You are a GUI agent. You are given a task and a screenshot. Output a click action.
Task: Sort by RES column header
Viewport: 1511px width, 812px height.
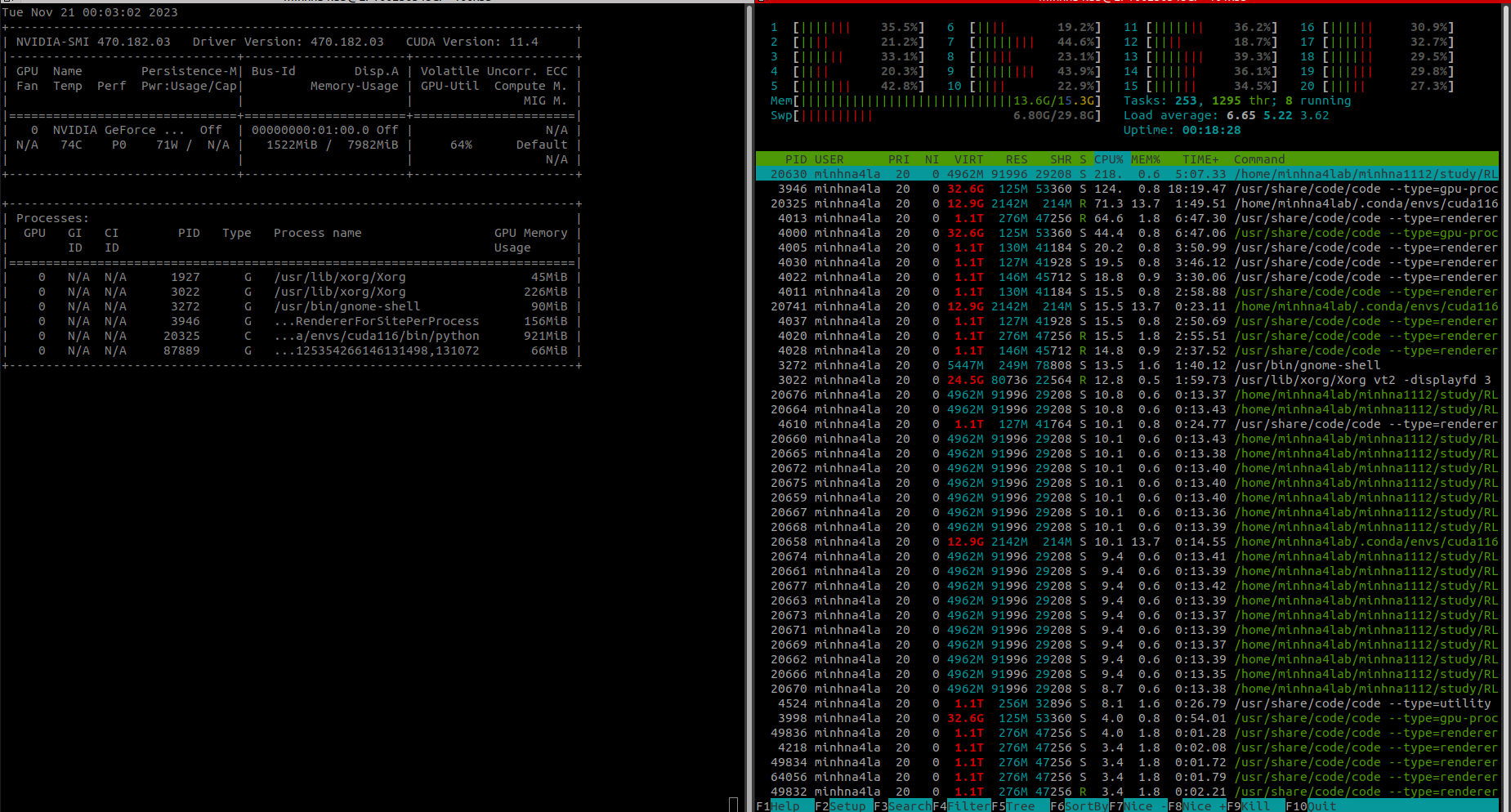[1017, 159]
